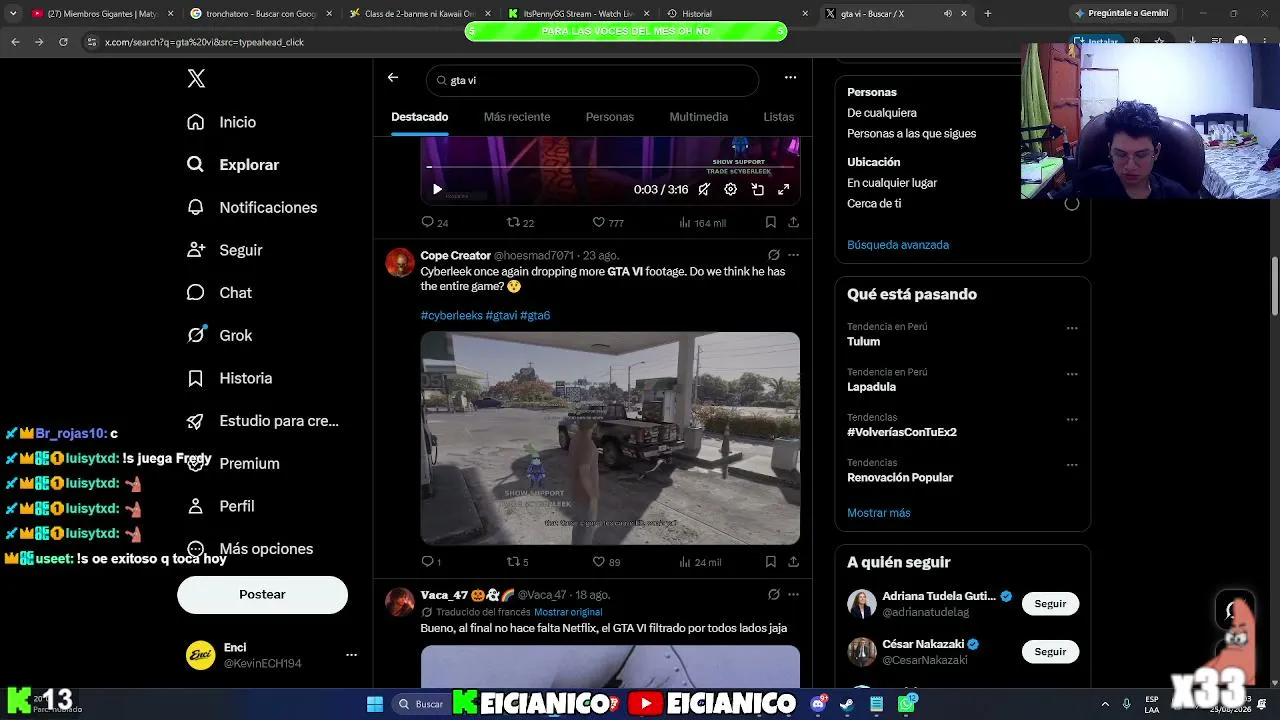Open Notificaciones from the sidebar
1280x720 pixels.
pos(252,207)
